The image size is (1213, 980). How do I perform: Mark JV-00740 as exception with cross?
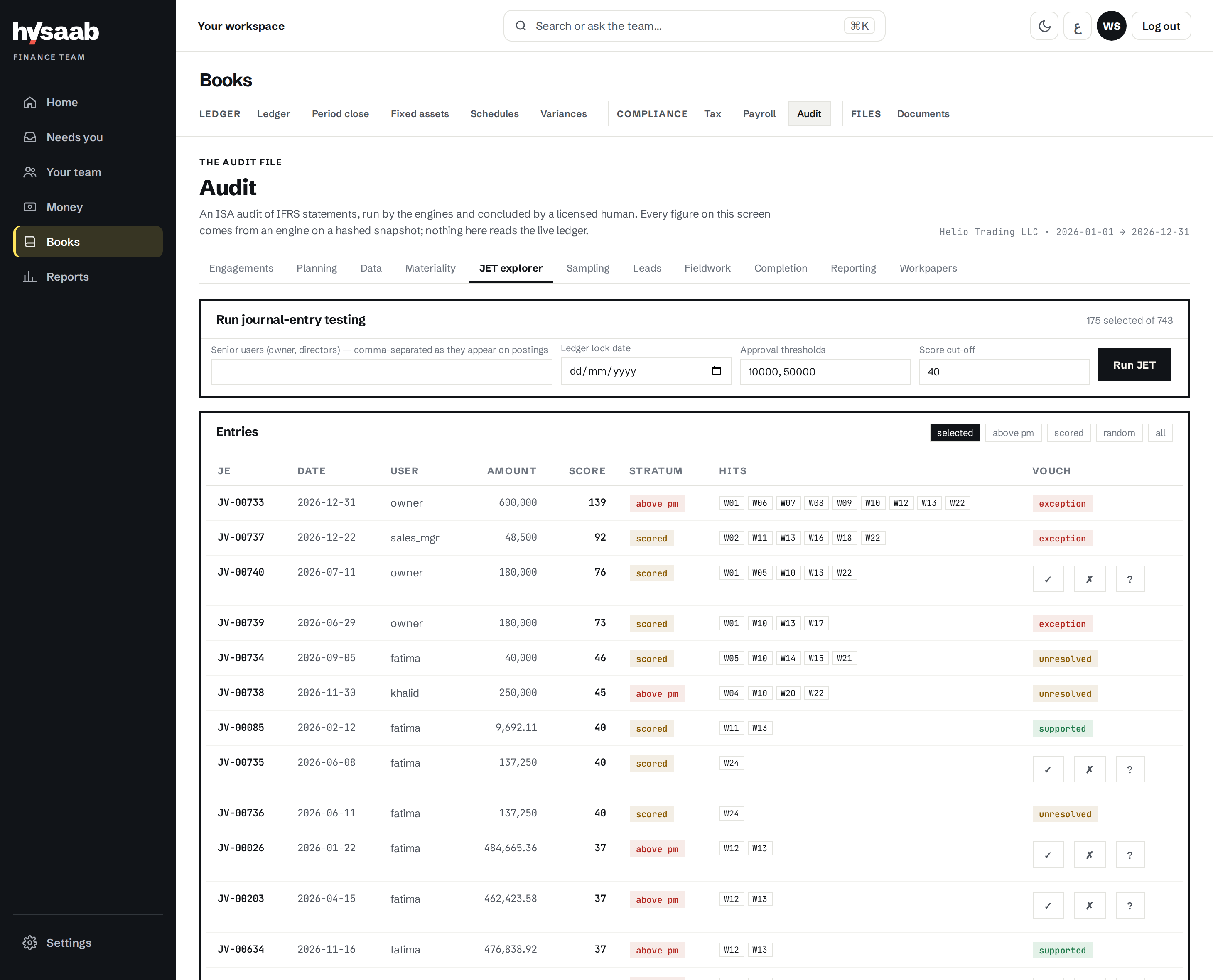tap(1089, 579)
